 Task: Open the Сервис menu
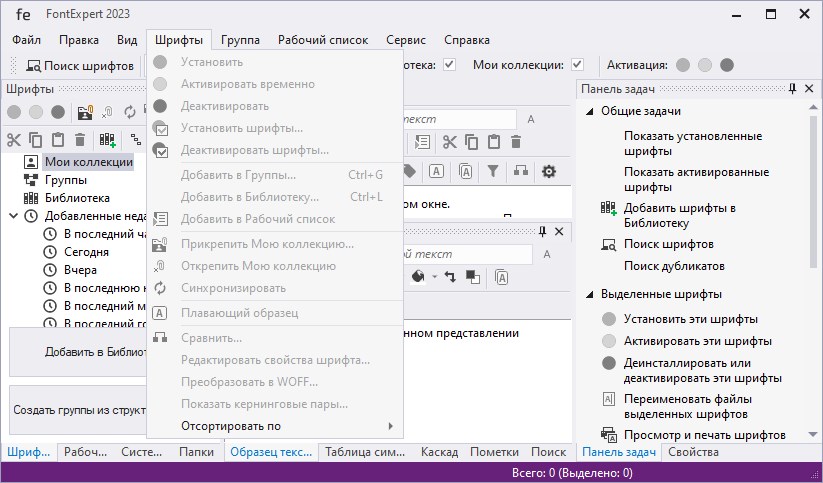coord(406,40)
